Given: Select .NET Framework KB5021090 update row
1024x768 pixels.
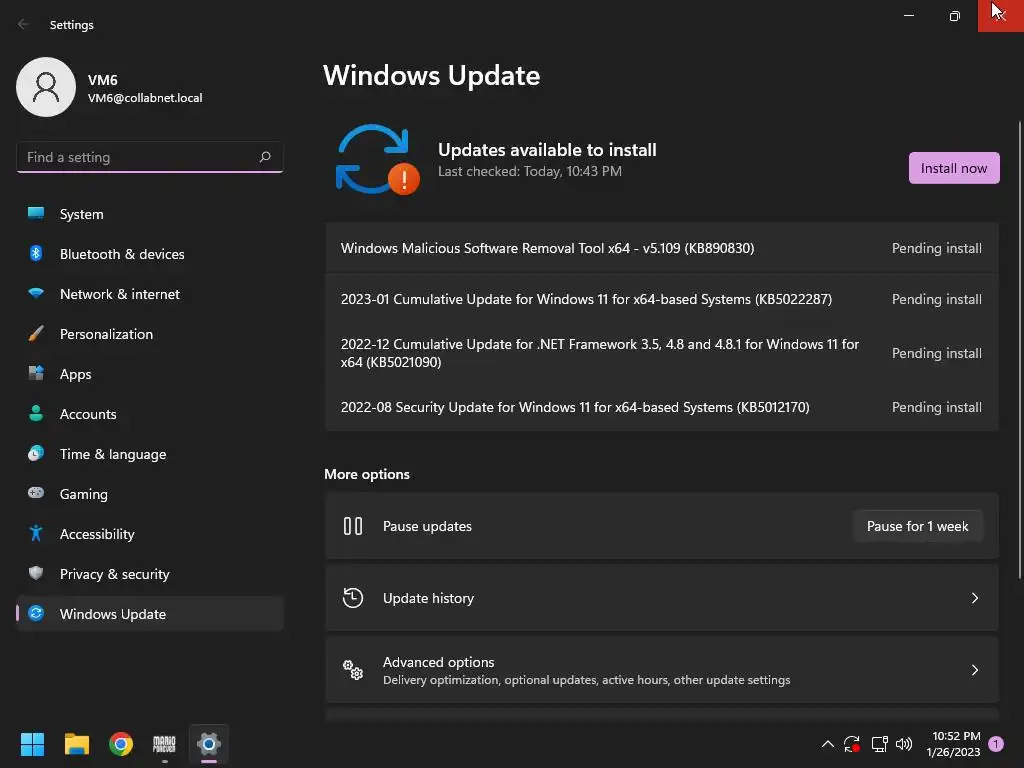Looking at the screenshot, I should click(x=662, y=353).
